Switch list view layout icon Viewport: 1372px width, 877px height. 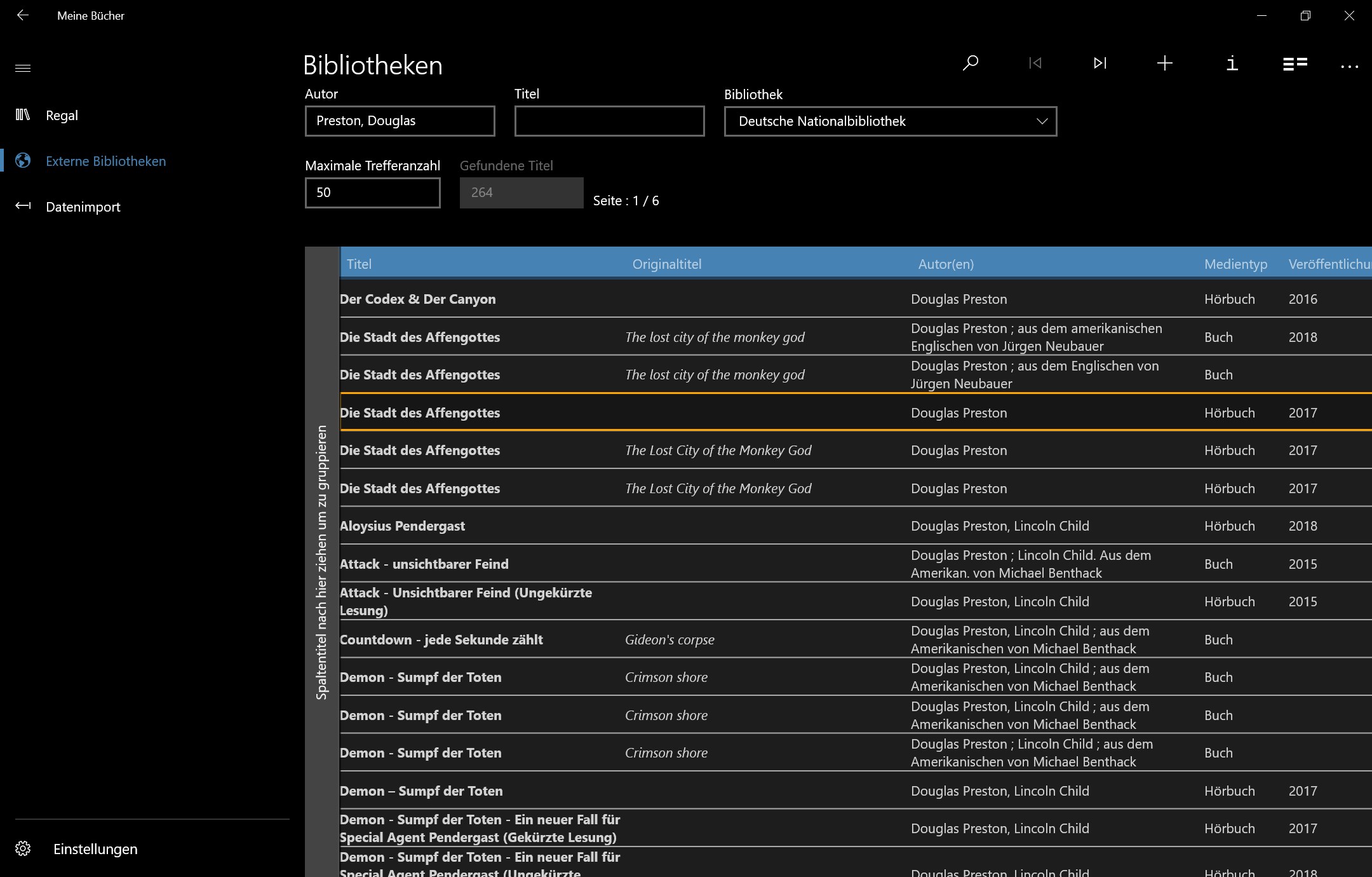coord(1295,64)
